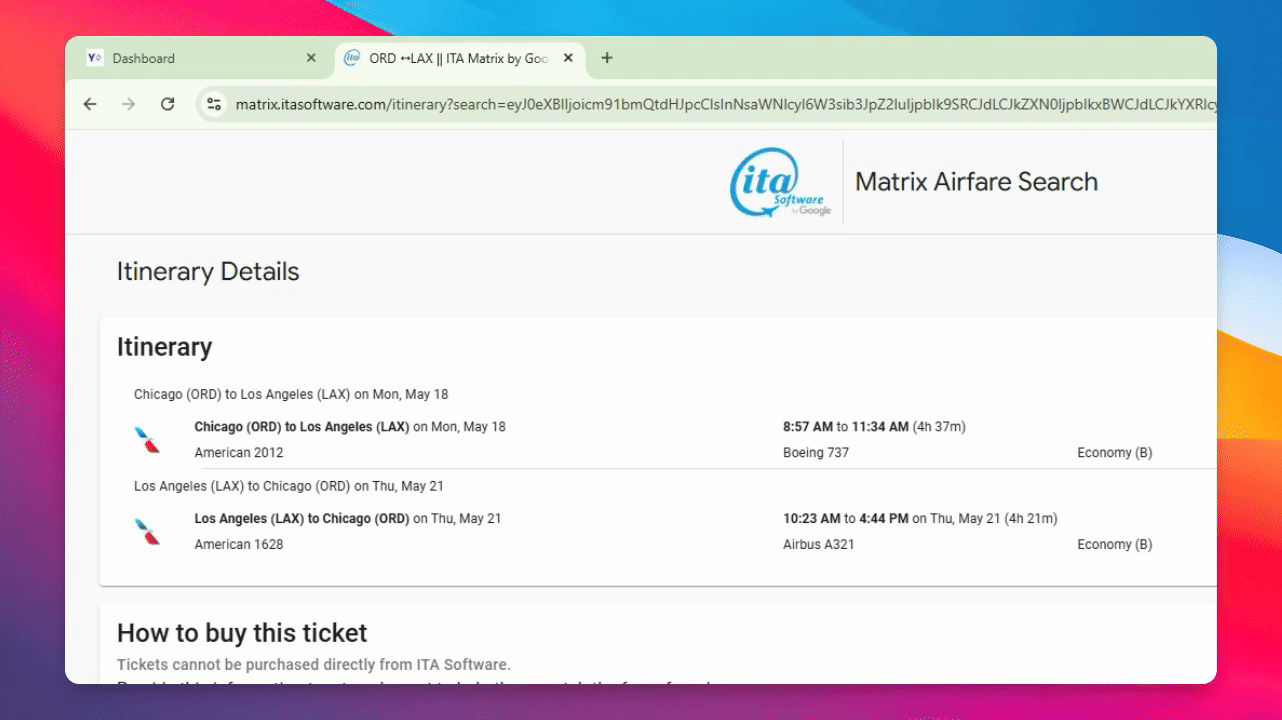
Task: Switch to the Dashboard browser tab
Action: click(x=203, y=58)
